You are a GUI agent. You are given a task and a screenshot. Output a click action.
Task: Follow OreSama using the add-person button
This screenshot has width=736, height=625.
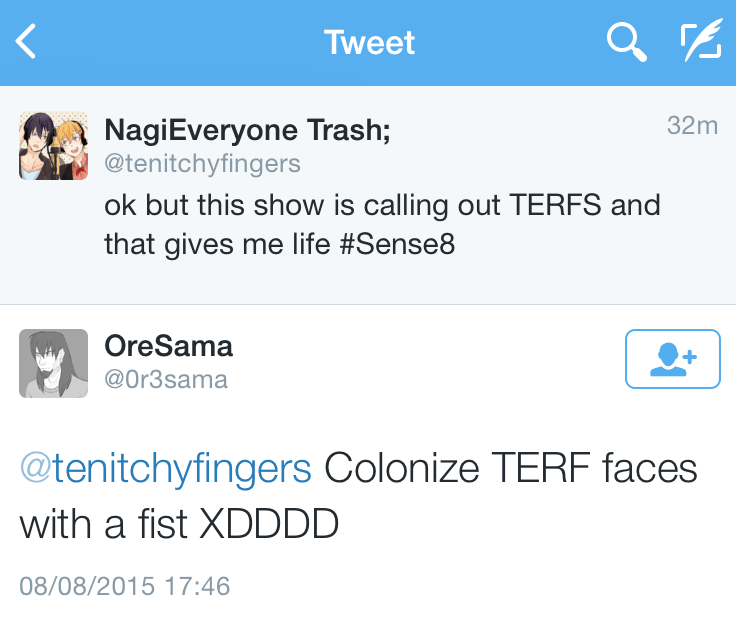(672, 357)
